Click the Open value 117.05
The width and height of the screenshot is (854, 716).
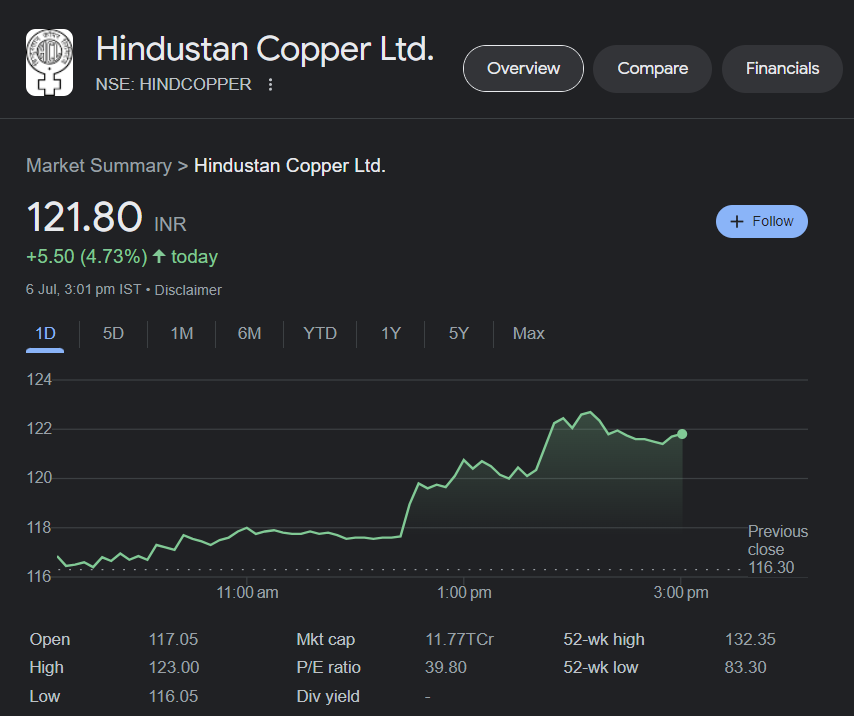[173, 639]
